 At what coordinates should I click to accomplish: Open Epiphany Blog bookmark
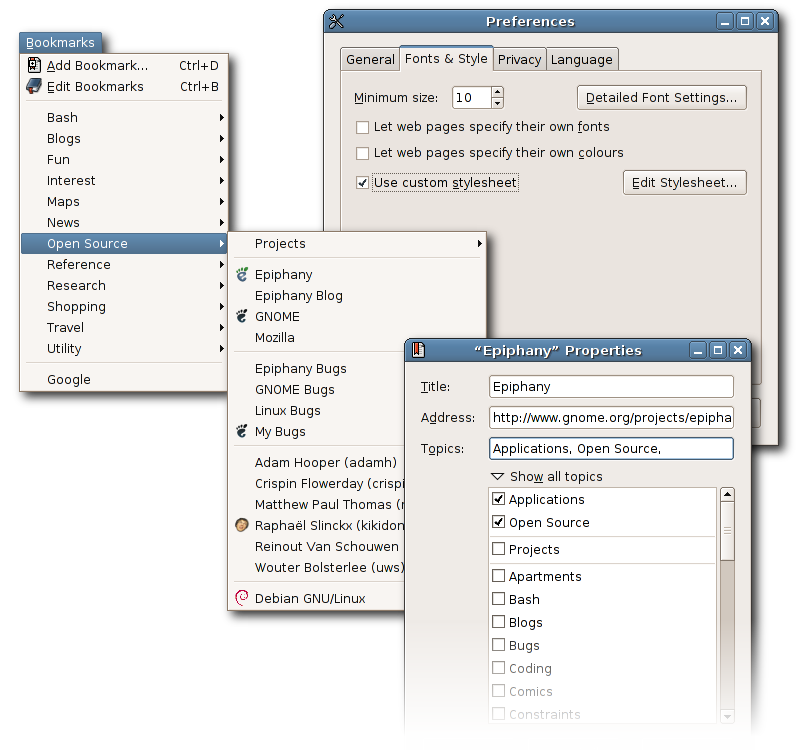(x=298, y=295)
